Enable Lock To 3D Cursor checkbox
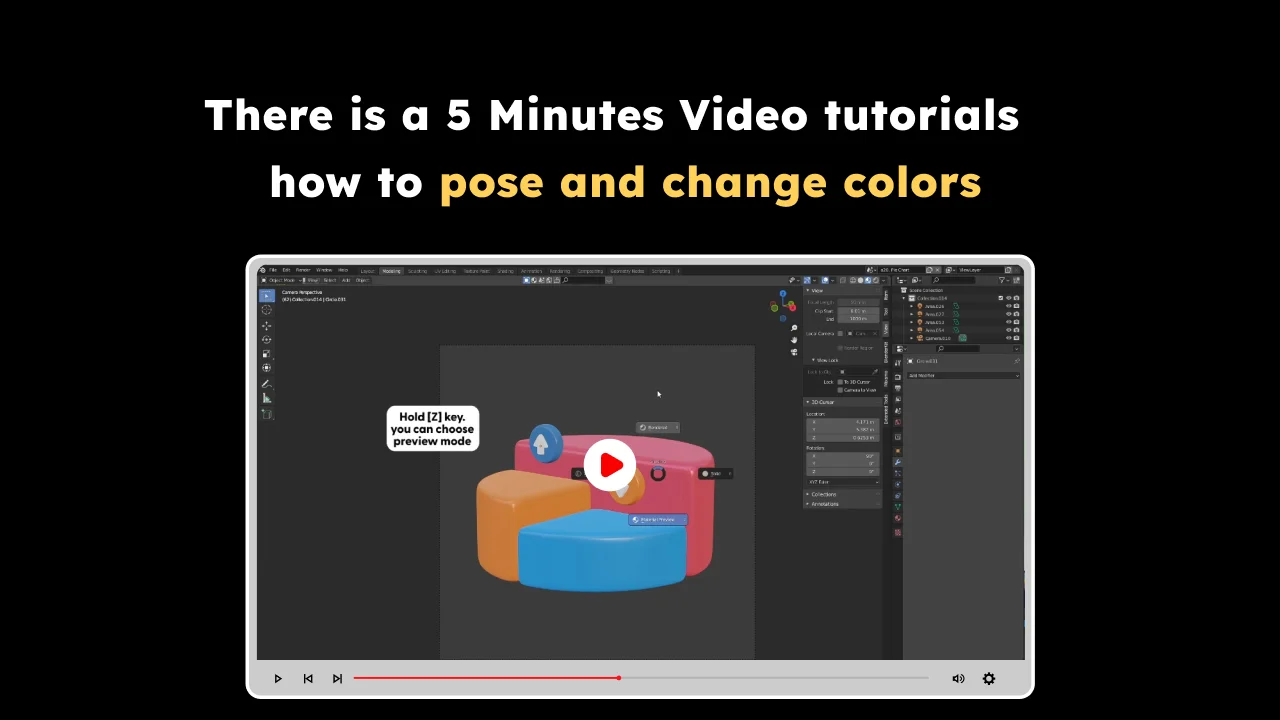1280x720 pixels. point(840,382)
